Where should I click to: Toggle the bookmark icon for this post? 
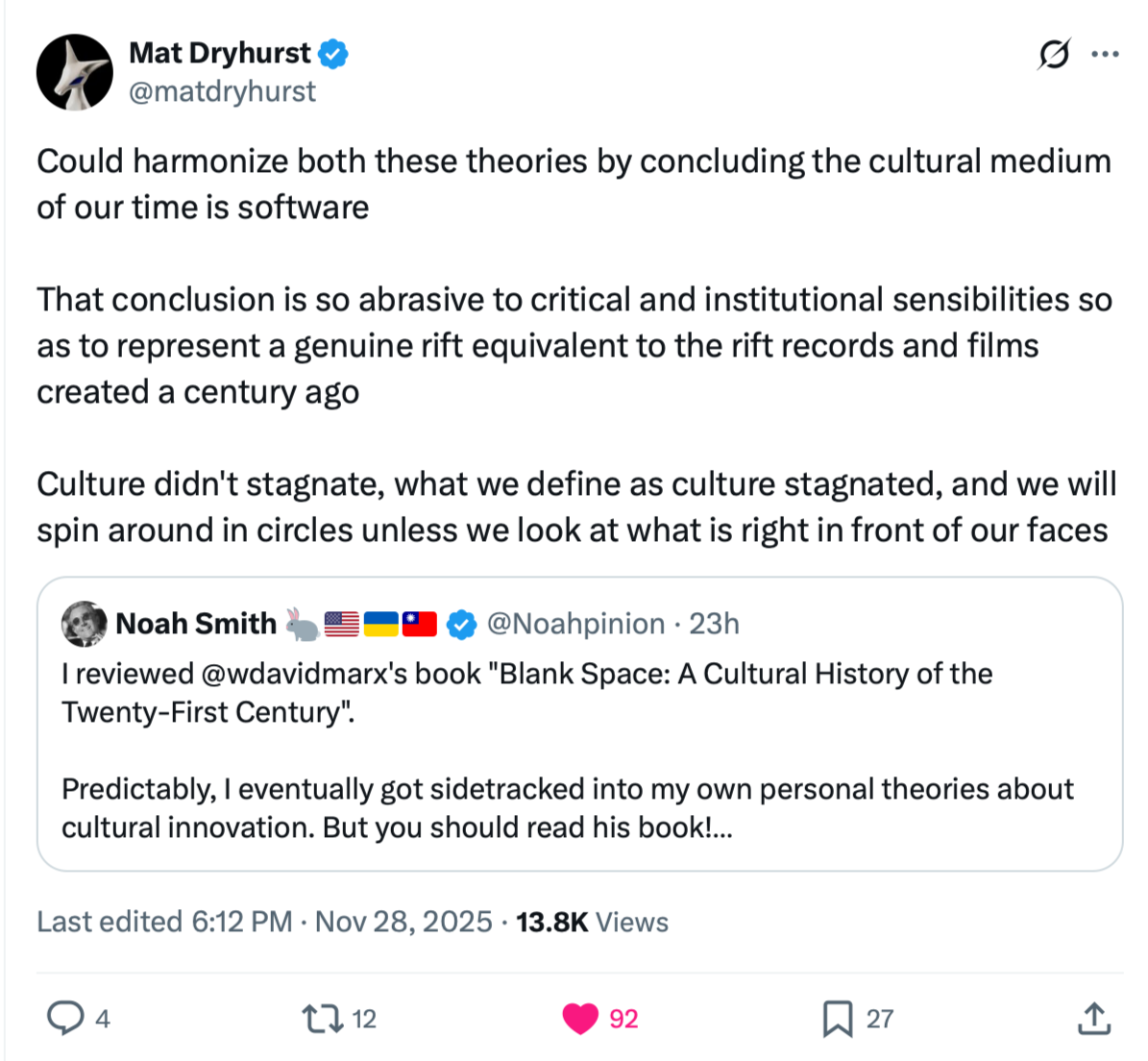[x=837, y=1018]
